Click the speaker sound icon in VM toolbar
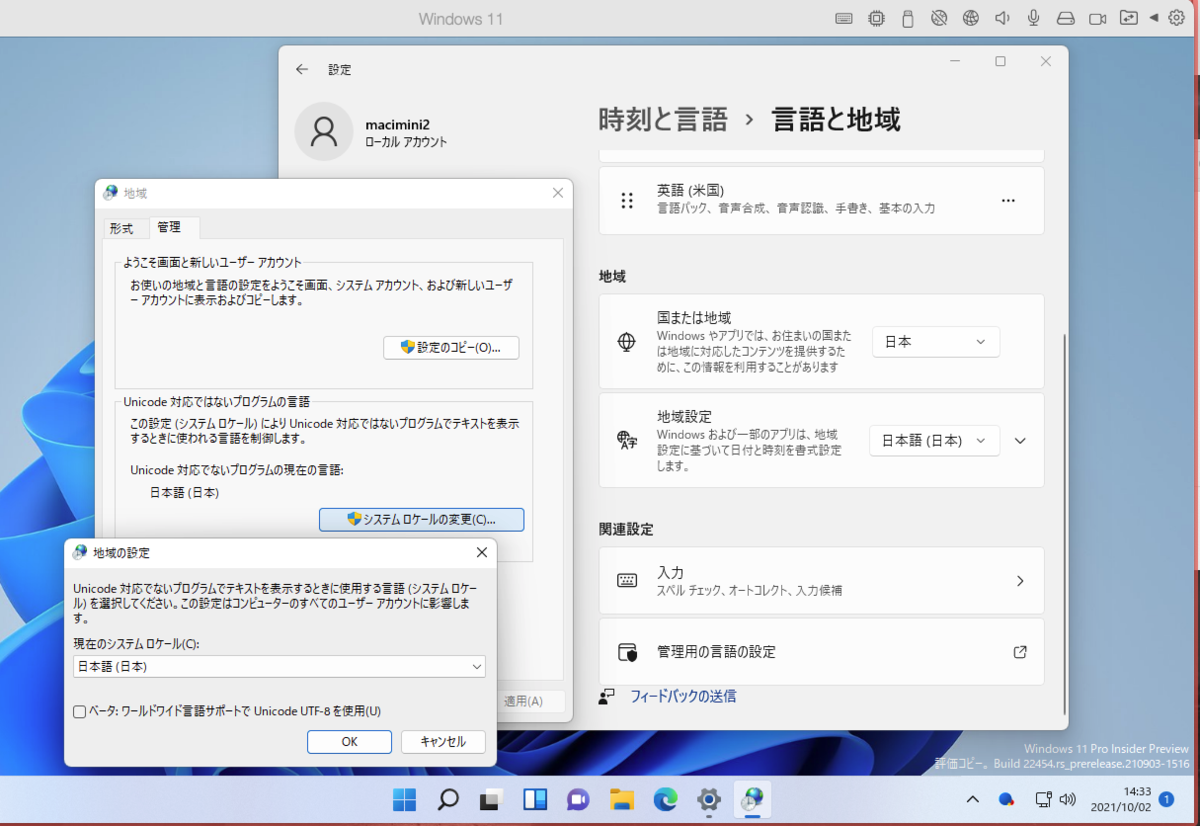 coord(1001,18)
